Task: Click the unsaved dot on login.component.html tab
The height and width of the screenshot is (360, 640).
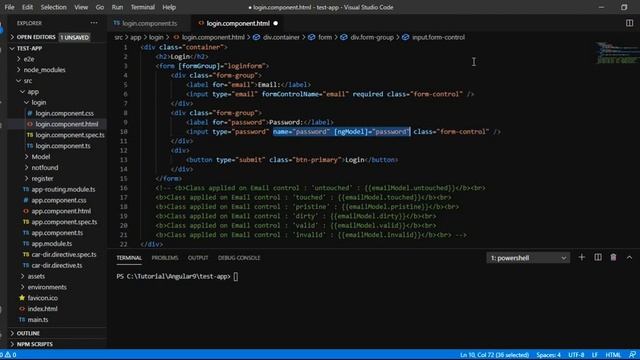Action: pos(276,23)
